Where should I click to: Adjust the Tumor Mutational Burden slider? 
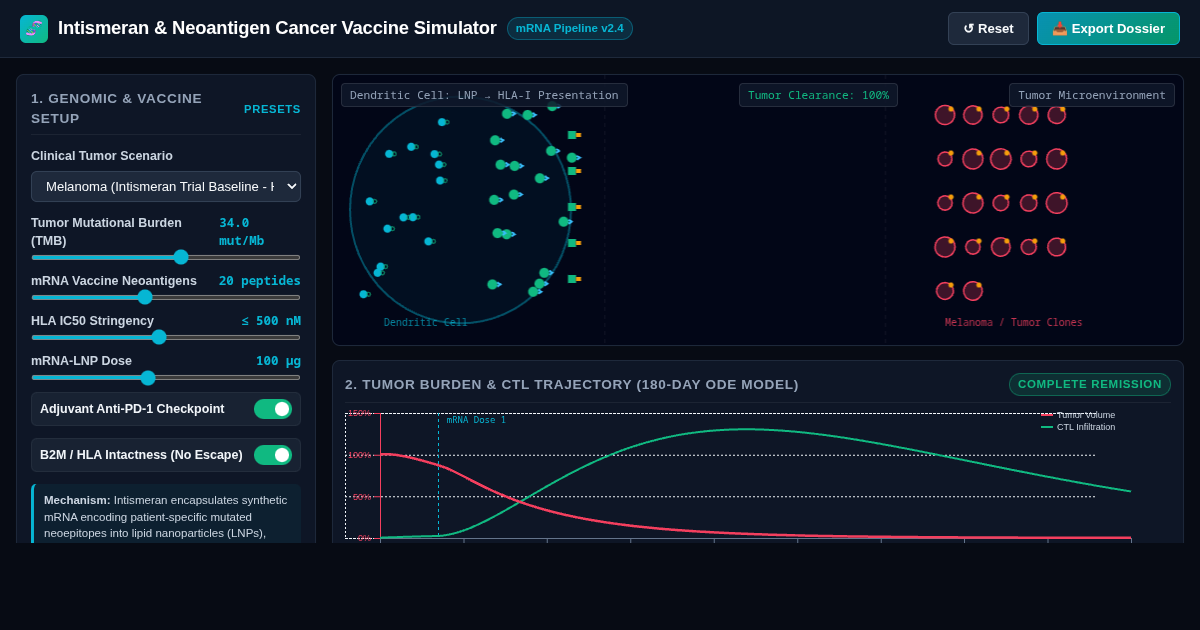(x=166, y=257)
